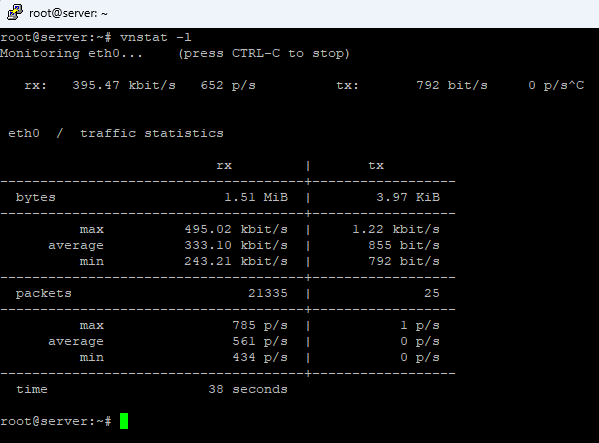Click 'Monitoring eth0...' line
Image resolution: width=599 pixels, height=443 pixels.
tap(71, 53)
